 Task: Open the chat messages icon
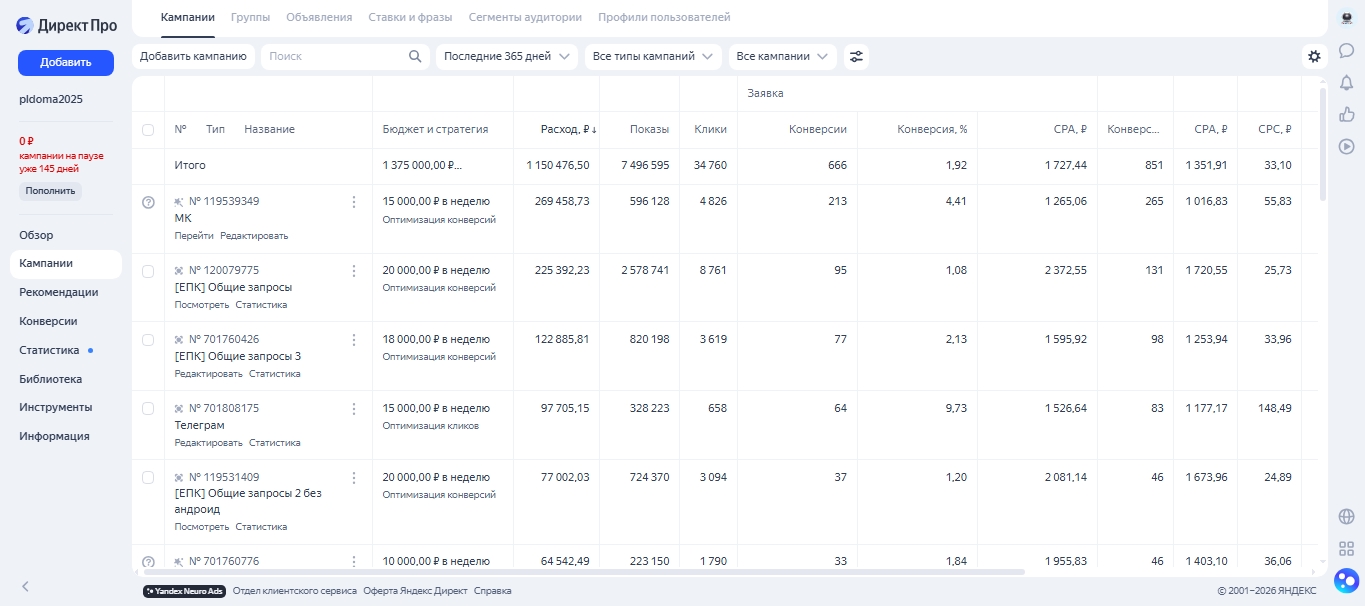click(x=1346, y=50)
